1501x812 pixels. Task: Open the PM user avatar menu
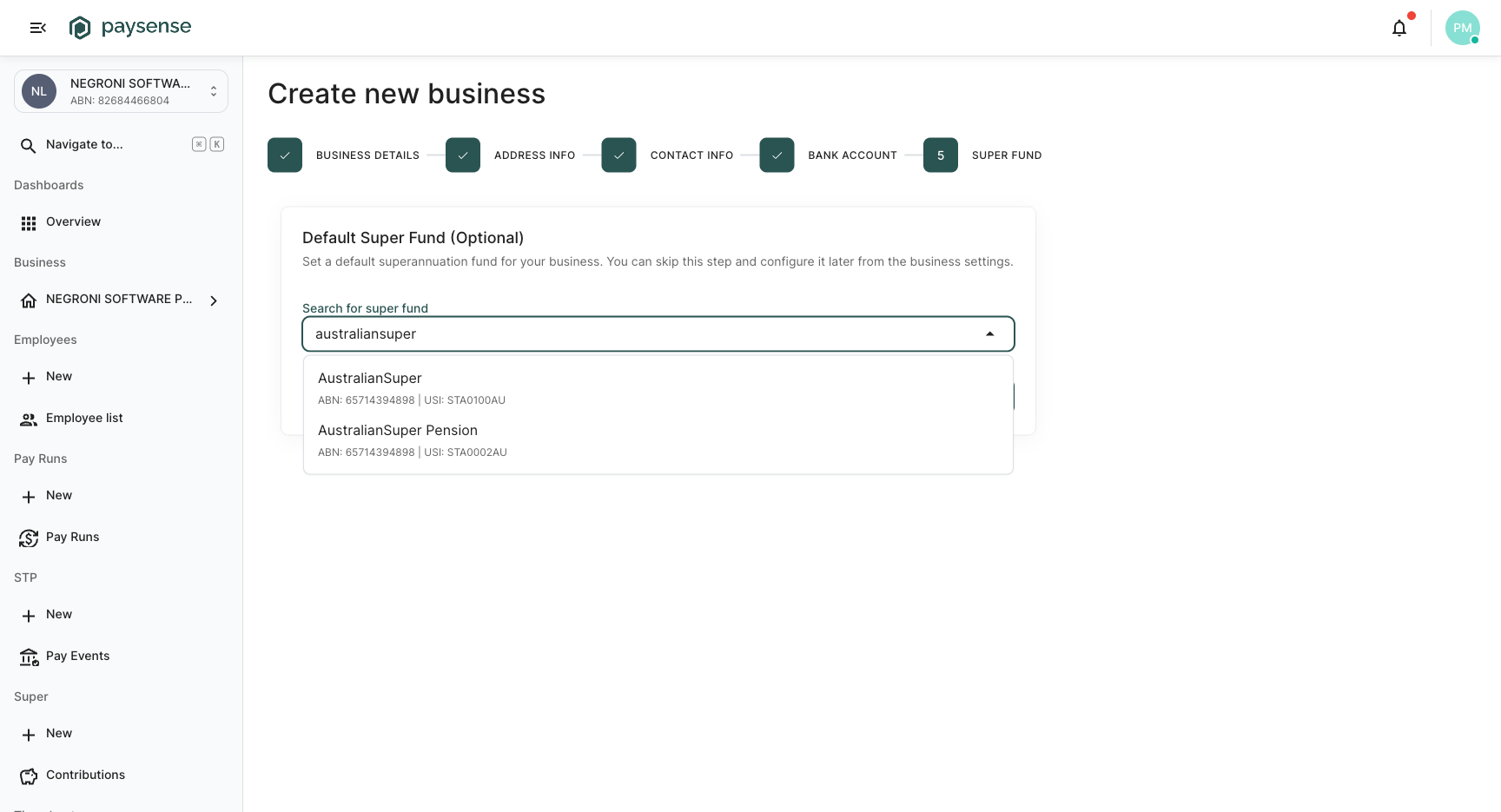(1462, 28)
